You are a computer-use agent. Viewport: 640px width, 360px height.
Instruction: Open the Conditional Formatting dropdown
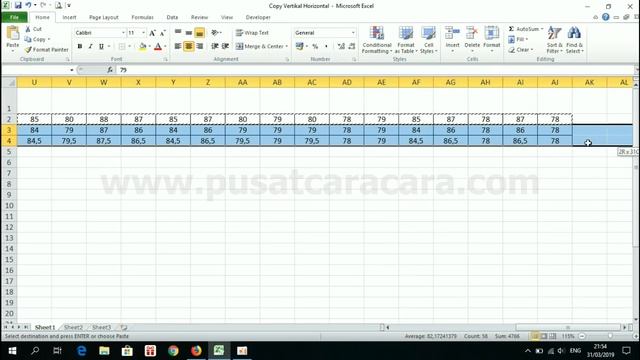click(x=377, y=40)
